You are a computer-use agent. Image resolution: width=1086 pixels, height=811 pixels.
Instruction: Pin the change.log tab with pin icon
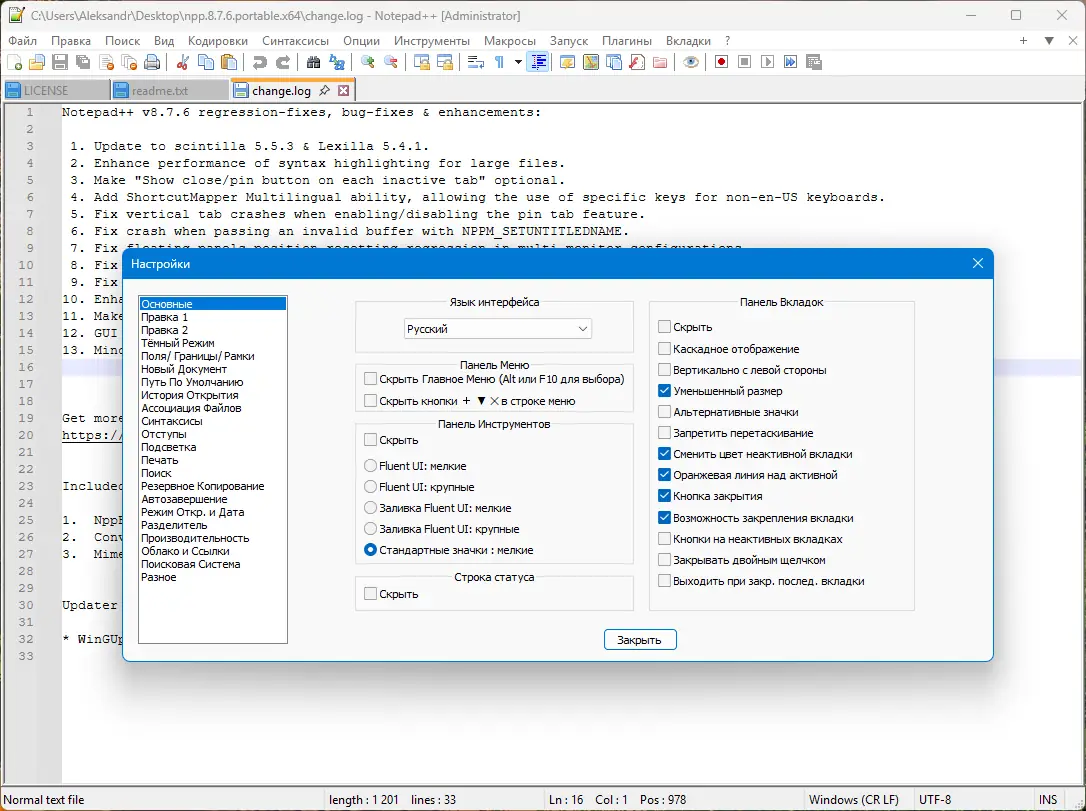click(x=324, y=90)
